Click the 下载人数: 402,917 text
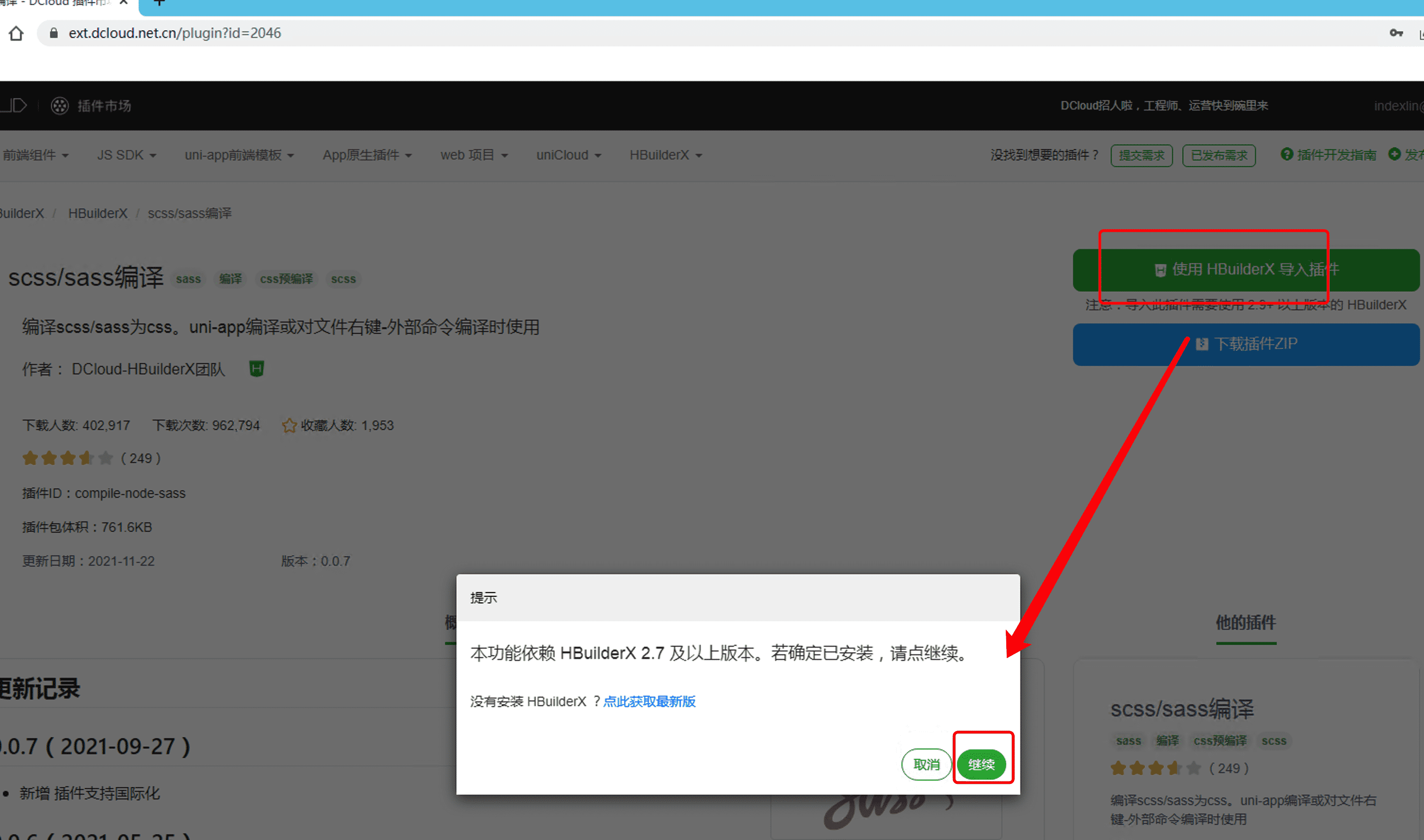This screenshot has width=1424, height=840. click(x=76, y=426)
